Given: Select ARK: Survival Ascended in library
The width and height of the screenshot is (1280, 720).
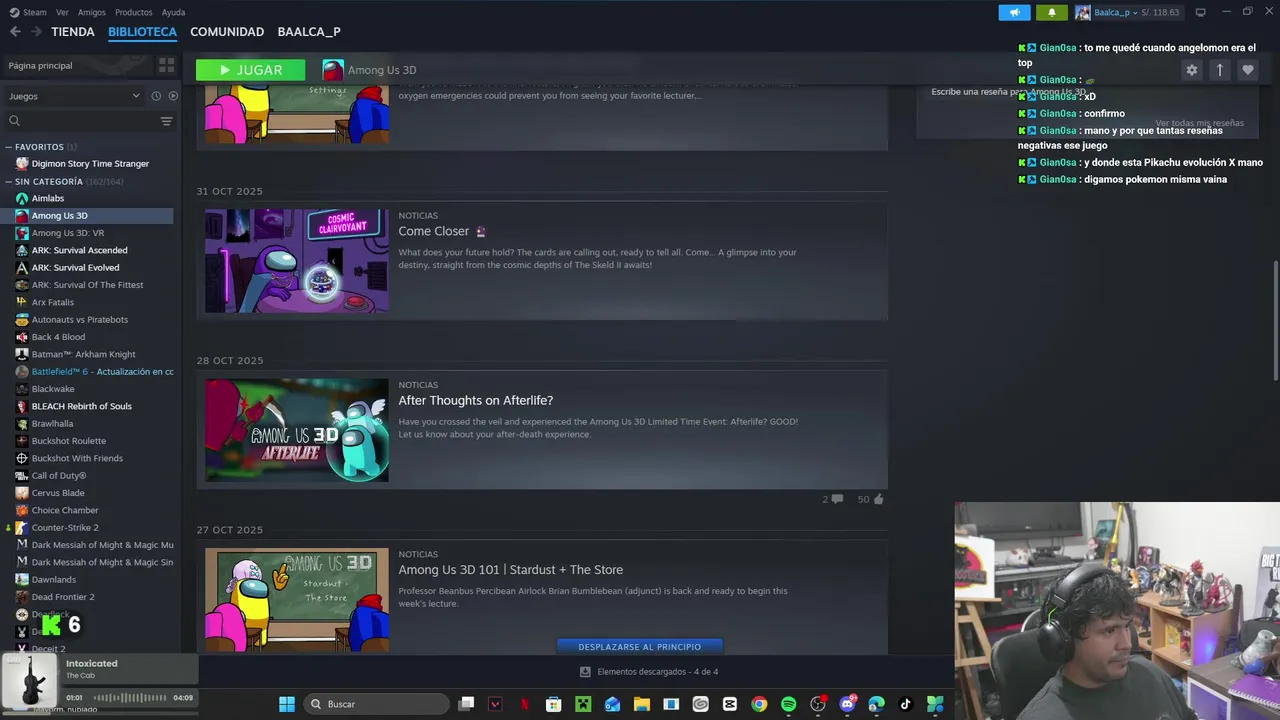Looking at the screenshot, I should (x=79, y=251).
